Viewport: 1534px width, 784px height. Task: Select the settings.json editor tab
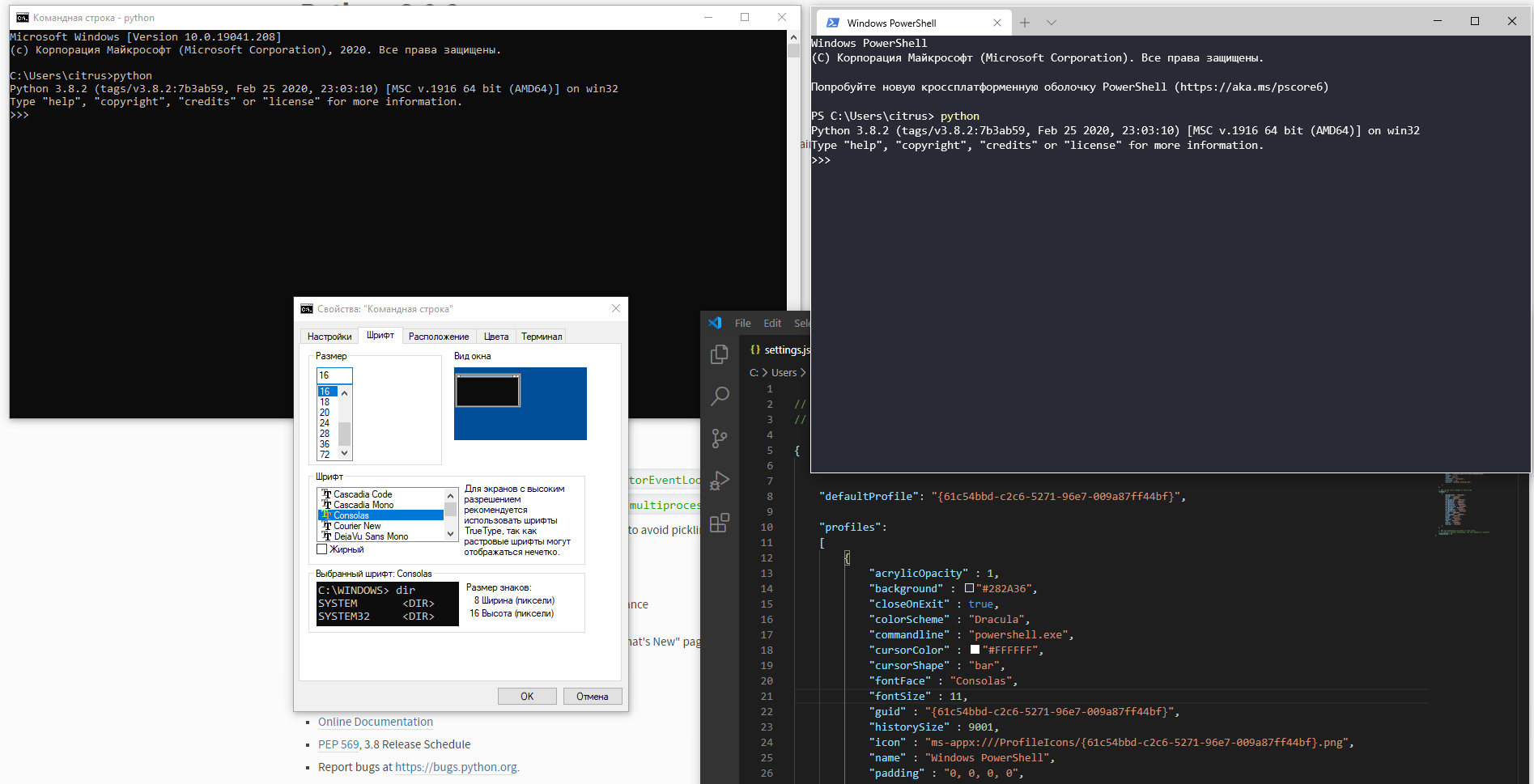point(779,350)
